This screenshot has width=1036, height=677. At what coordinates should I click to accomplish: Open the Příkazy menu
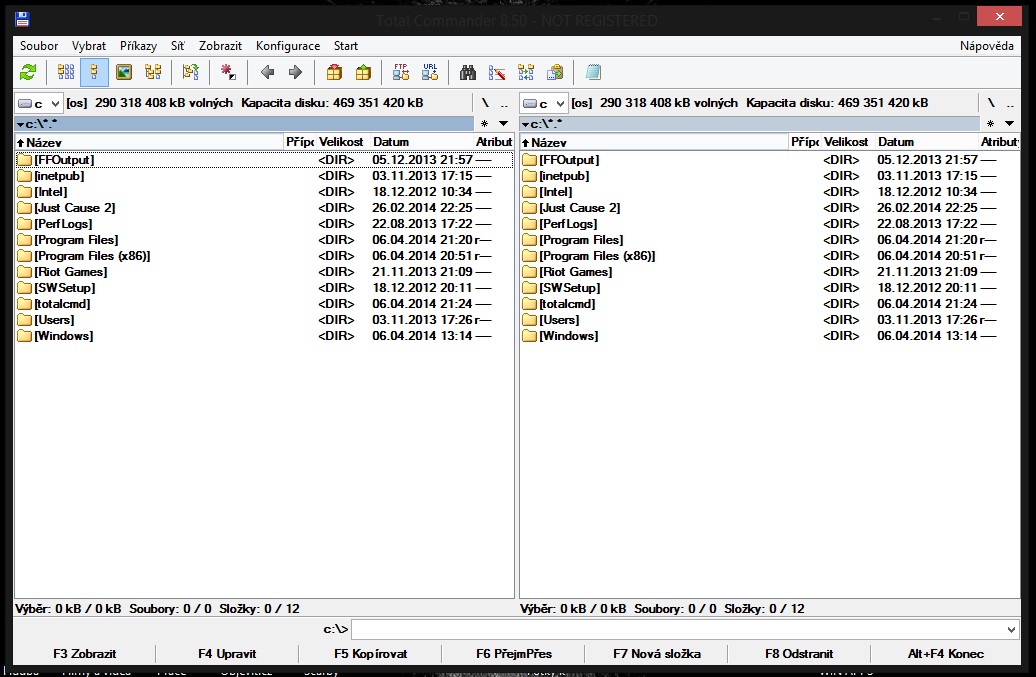click(138, 46)
